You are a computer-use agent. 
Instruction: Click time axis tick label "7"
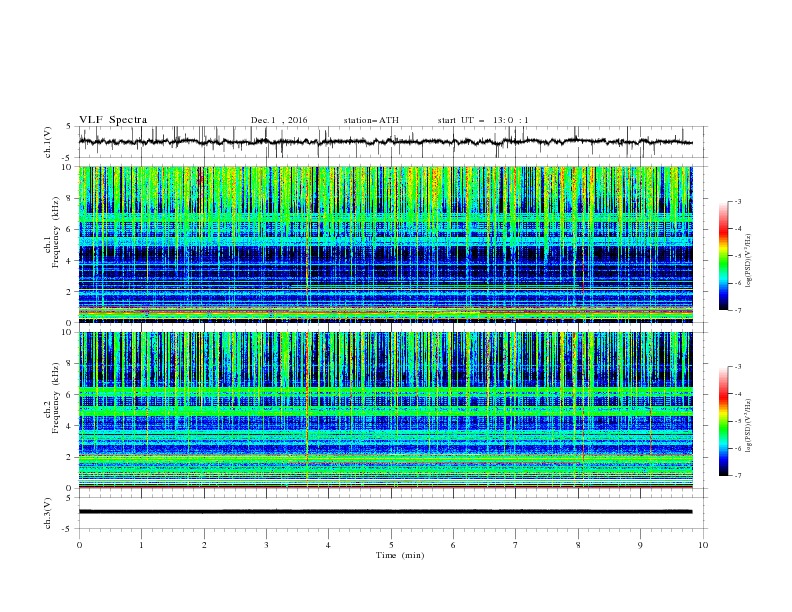(x=516, y=545)
